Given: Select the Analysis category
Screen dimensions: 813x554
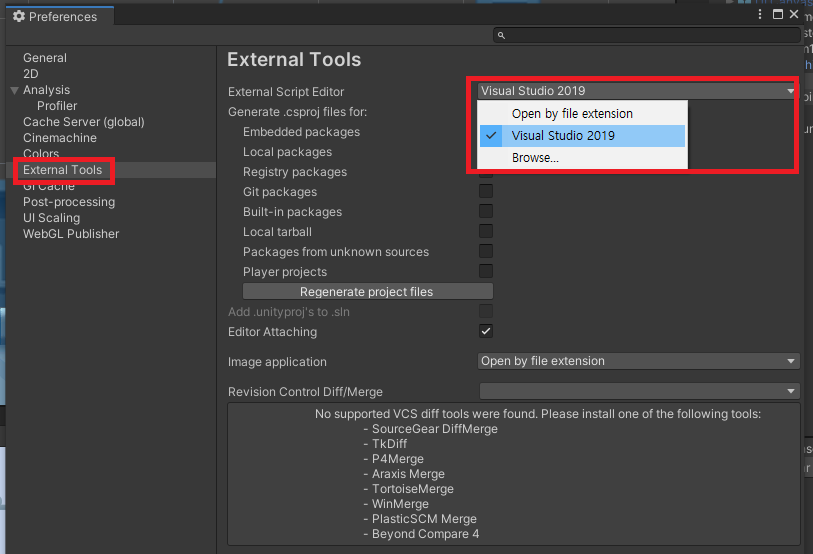Looking at the screenshot, I should pyautogui.click(x=46, y=90).
